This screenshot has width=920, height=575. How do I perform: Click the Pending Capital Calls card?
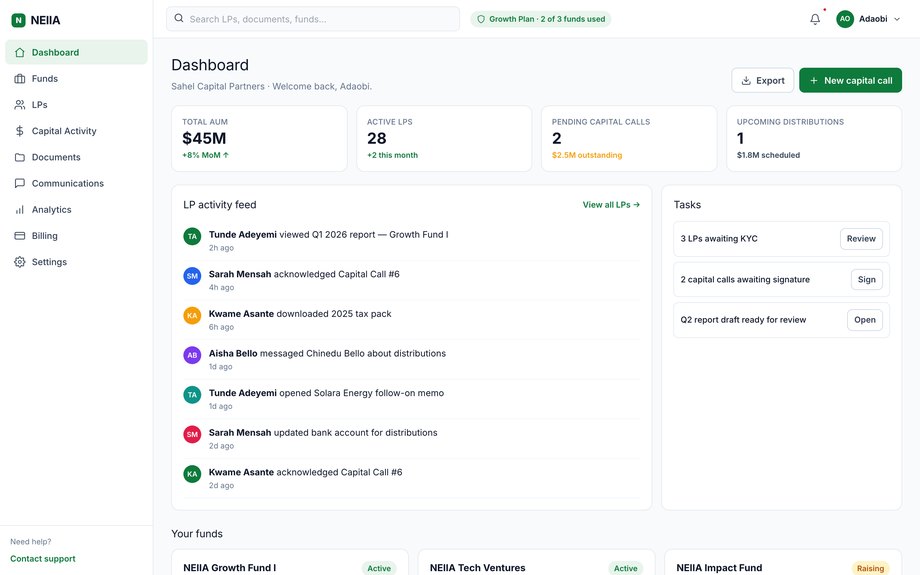[629, 138]
